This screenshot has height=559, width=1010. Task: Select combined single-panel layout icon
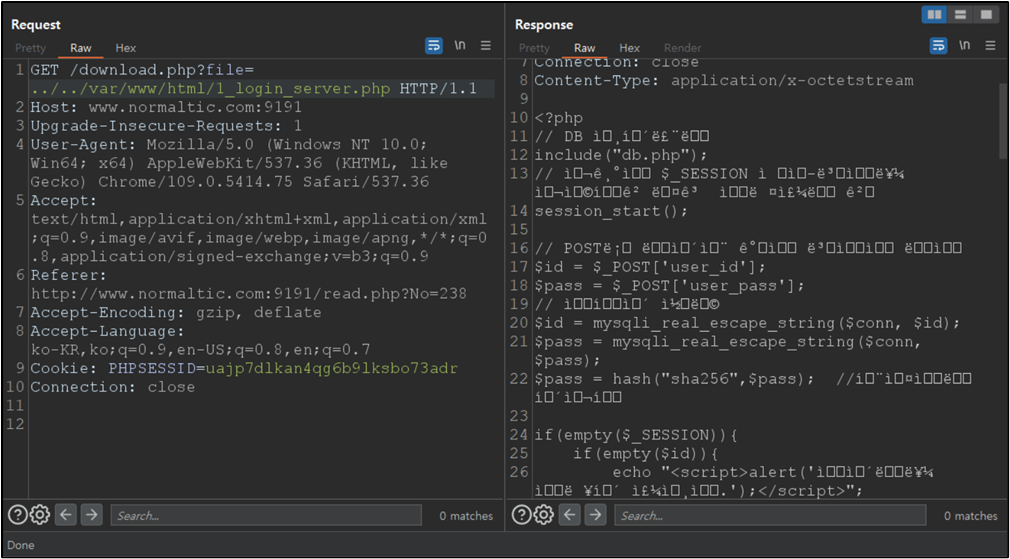[986, 15]
